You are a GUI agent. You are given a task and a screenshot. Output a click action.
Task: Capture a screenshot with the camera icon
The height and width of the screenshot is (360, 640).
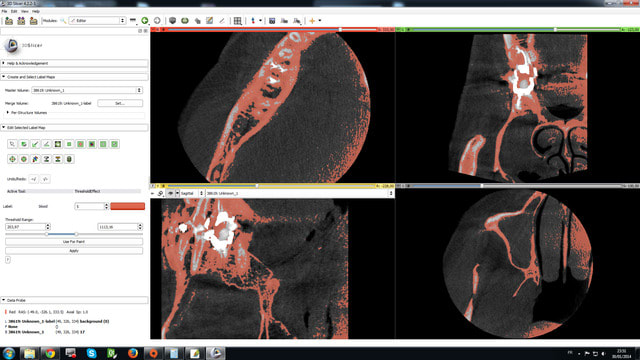click(x=272, y=20)
